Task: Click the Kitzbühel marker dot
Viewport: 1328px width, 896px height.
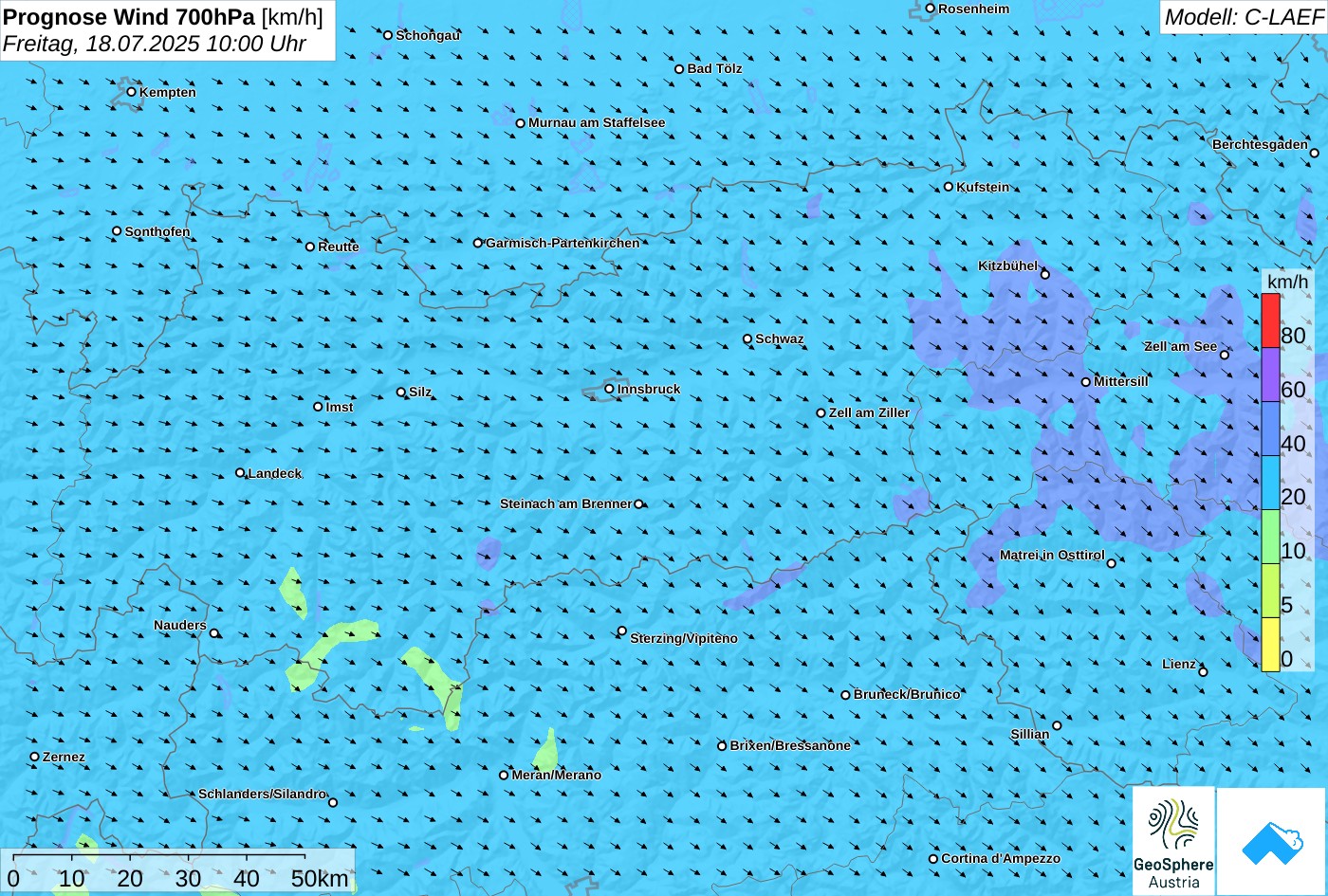Action: point(1045,275)
